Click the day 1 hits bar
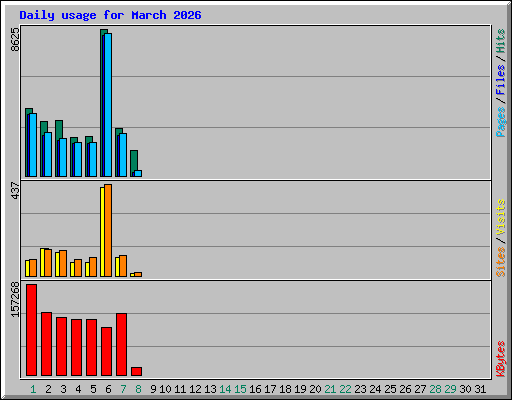This screenshot has width=512, height=400. click(x=27, y=142)
